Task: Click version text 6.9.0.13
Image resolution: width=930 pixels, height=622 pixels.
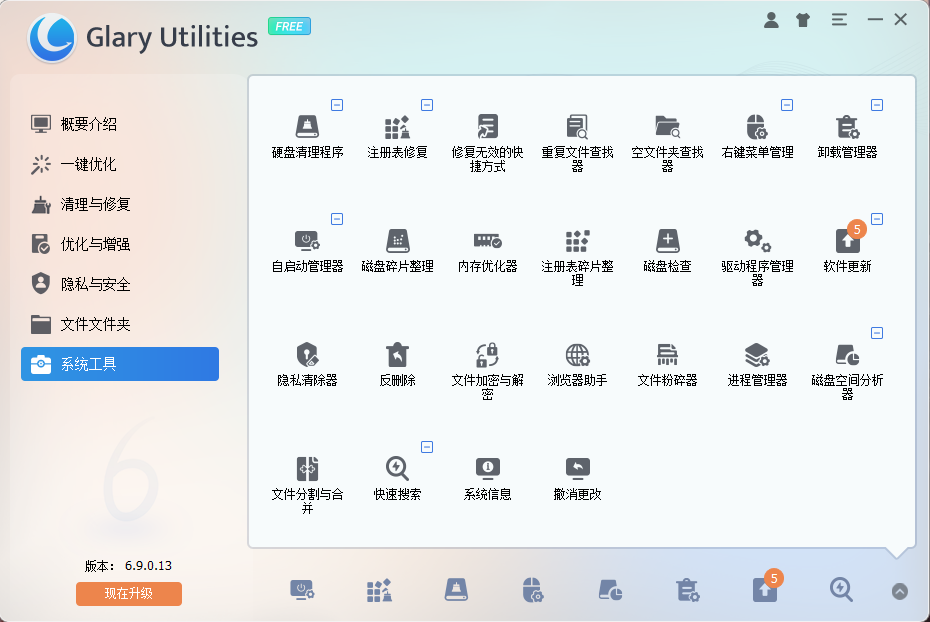Action: [x=148, y=566]
